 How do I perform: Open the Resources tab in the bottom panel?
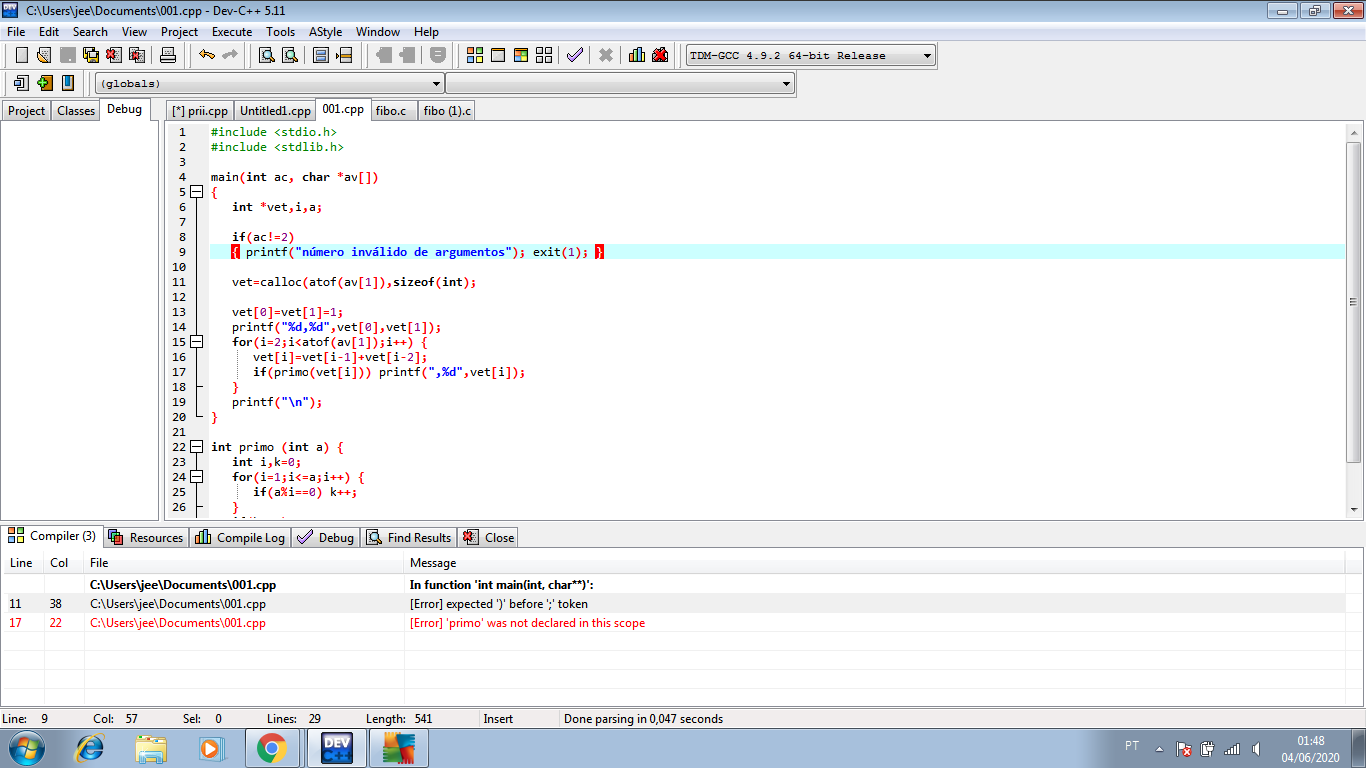pyautogui.click(x=146, y=537)
